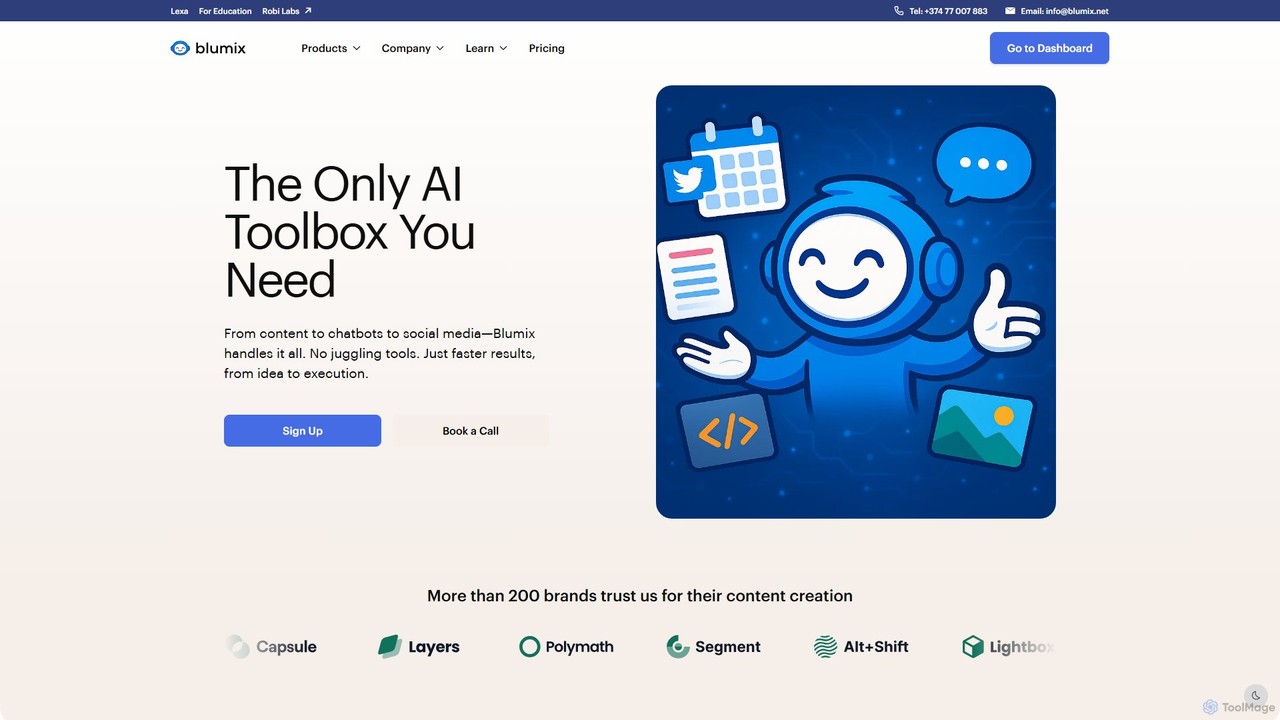Expand the Company dropdown menu
Image resolution: width=1280 pixels, height=720 pixels.
[412, 48]
